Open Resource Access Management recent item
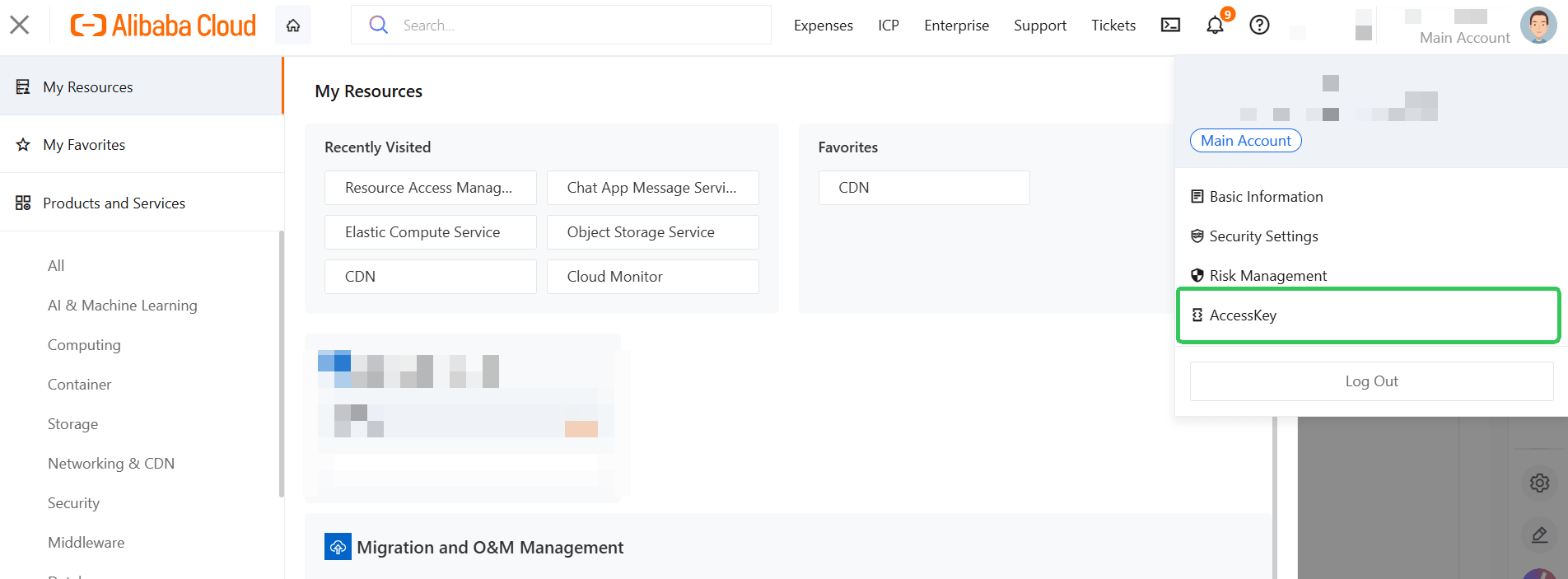 coord(430,188)
